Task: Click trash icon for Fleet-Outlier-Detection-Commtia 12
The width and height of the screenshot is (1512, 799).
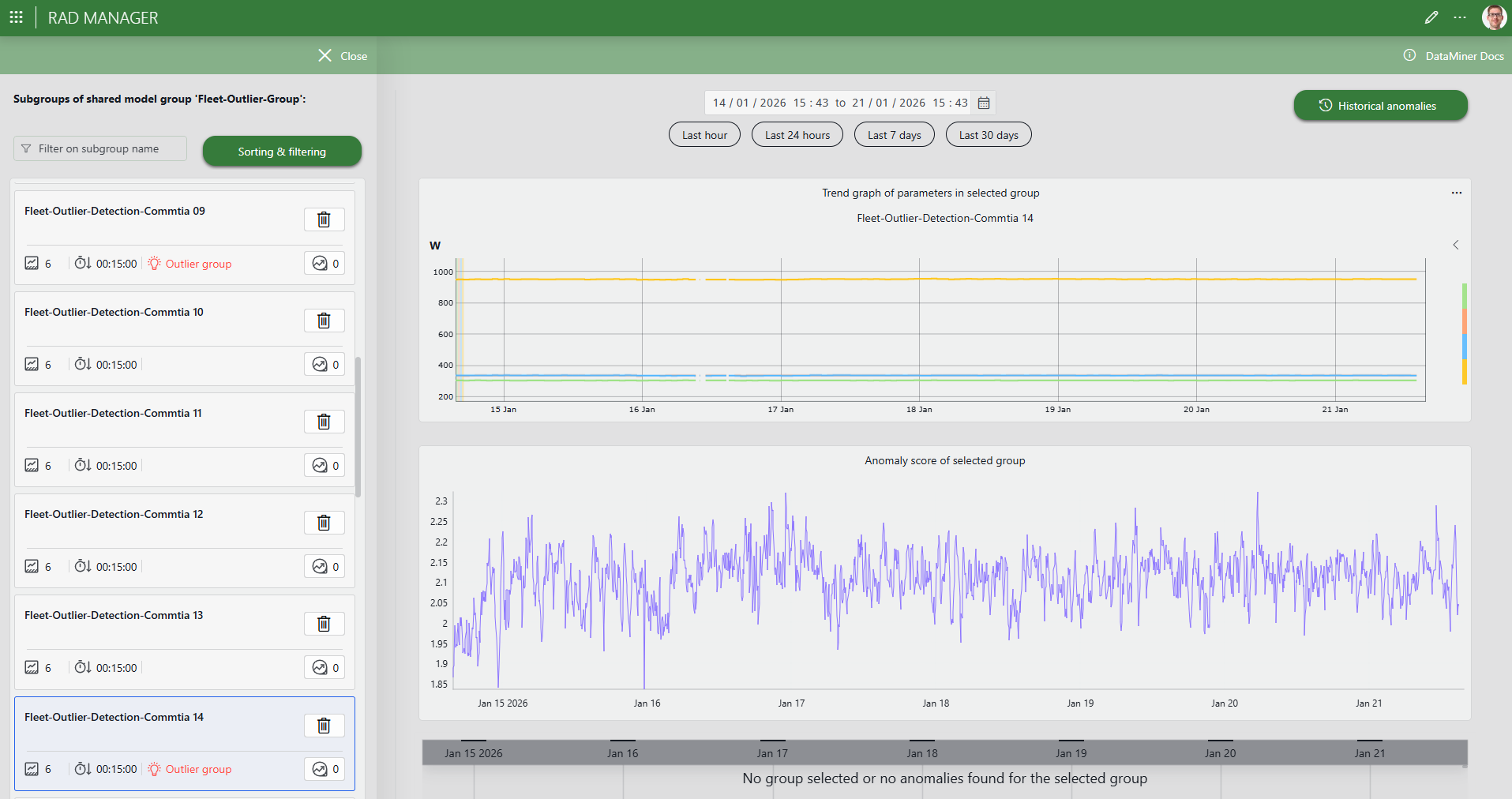Action: coord(324,523)
